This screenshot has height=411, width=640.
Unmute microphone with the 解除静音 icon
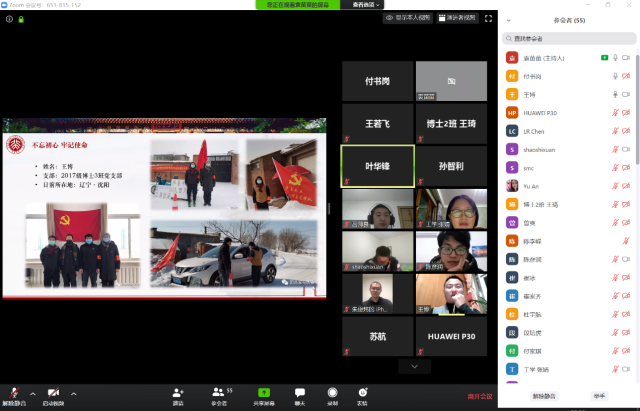pyautogui.click(x=12, y=393)
